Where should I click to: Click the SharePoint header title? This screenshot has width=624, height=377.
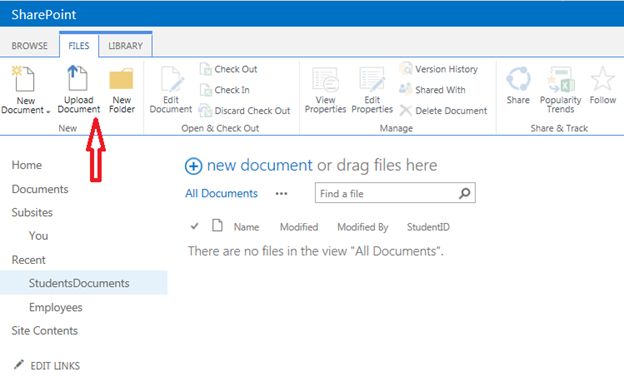[x=44, y=15]
